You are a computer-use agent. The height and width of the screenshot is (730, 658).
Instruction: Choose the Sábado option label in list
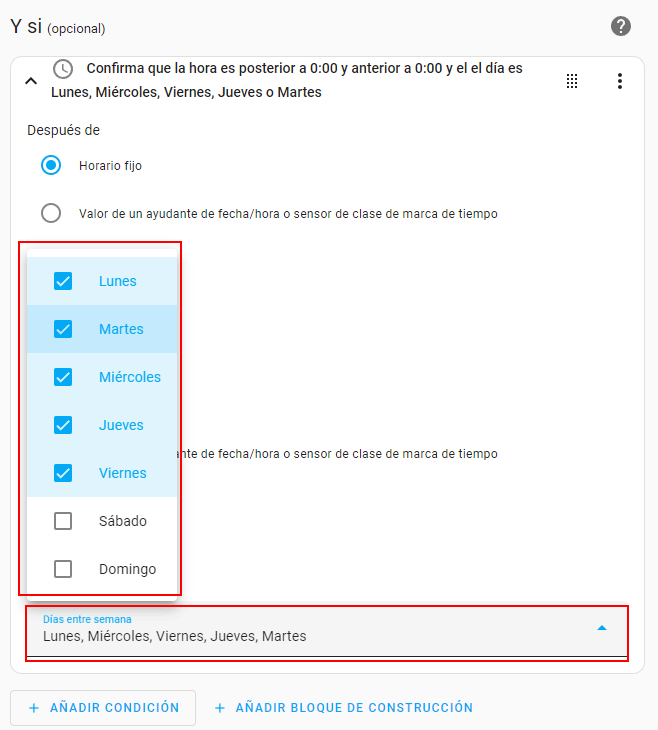[123, 521]
